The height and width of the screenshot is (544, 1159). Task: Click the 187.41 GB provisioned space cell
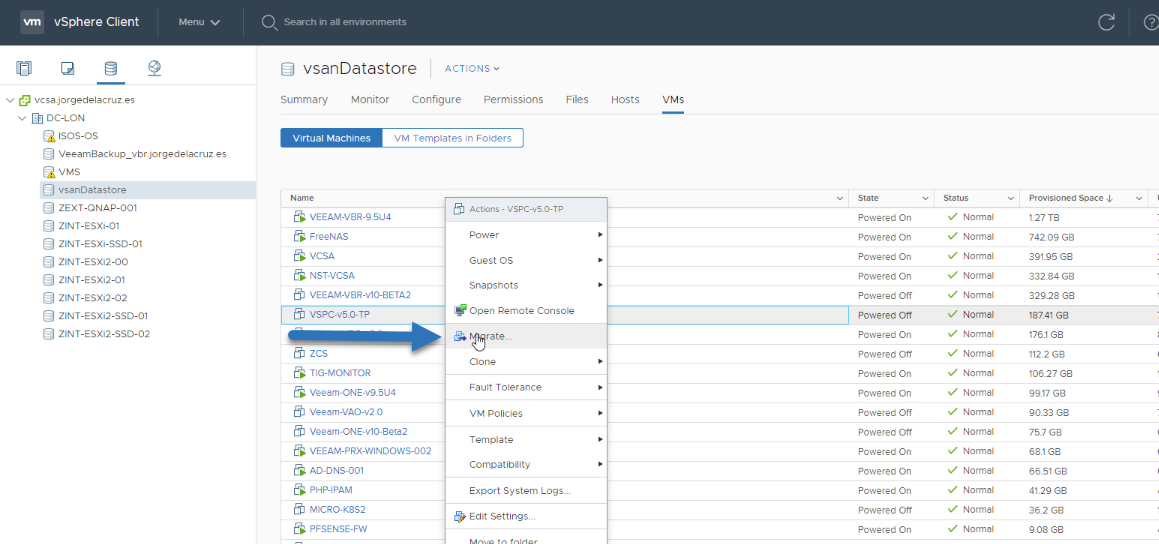(x=1048, y=315)
